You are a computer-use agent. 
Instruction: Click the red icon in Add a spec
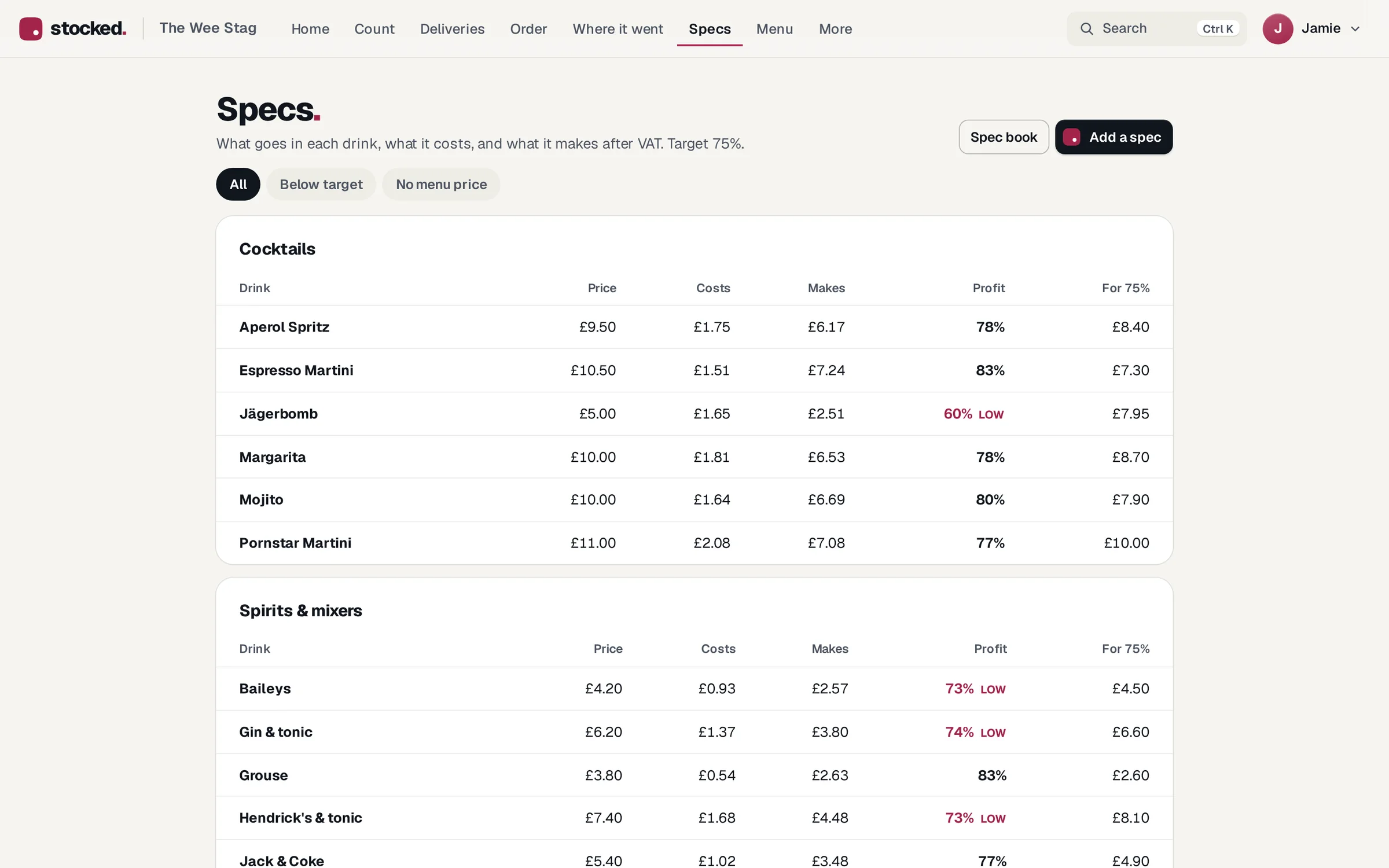click(1071, 137)
